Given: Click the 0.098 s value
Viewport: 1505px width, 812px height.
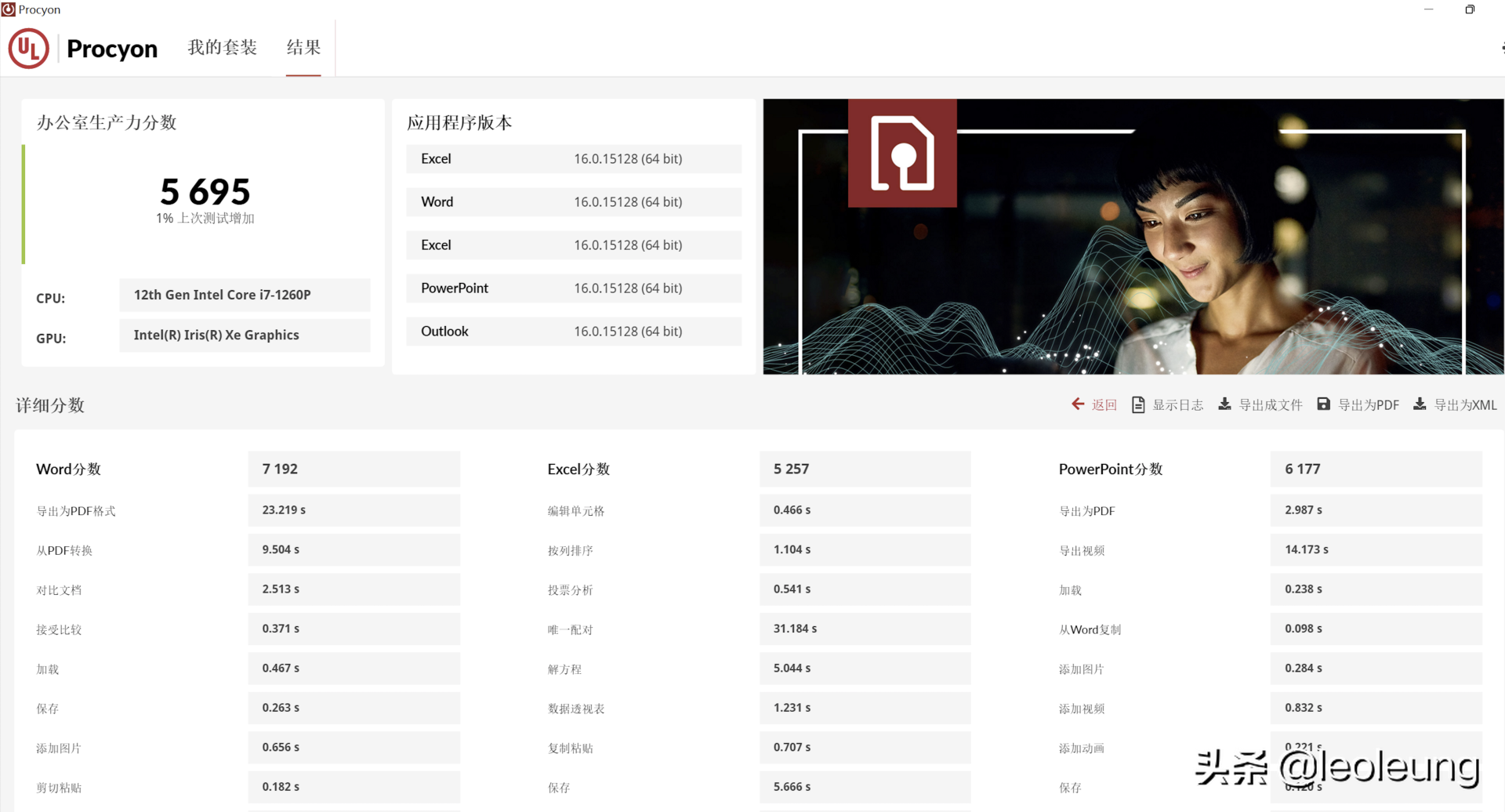Looking at the screenshot, I should pos(1376,629).
